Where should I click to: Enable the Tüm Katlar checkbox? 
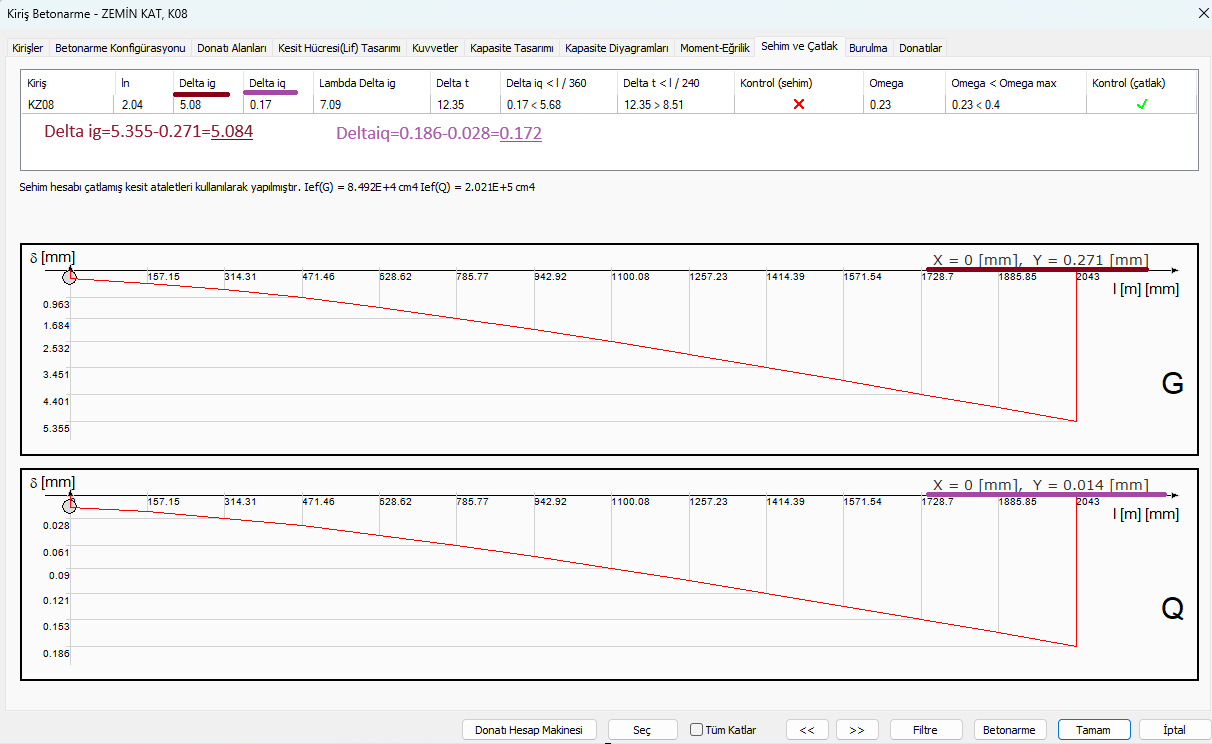point(697,730)
